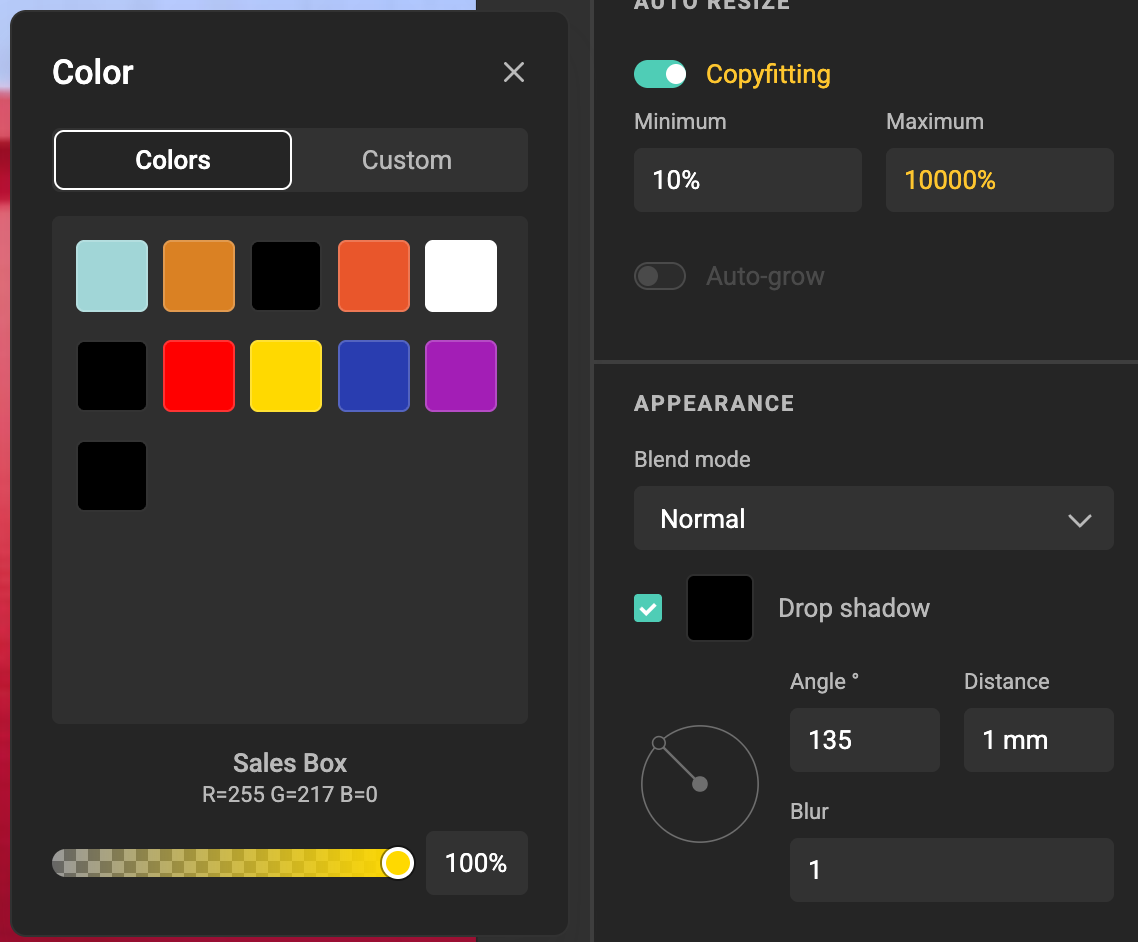The width and height of the screenshot is (1138, 942).
Task: Switch to the Colors tab
Action: (x=172, y=160)
